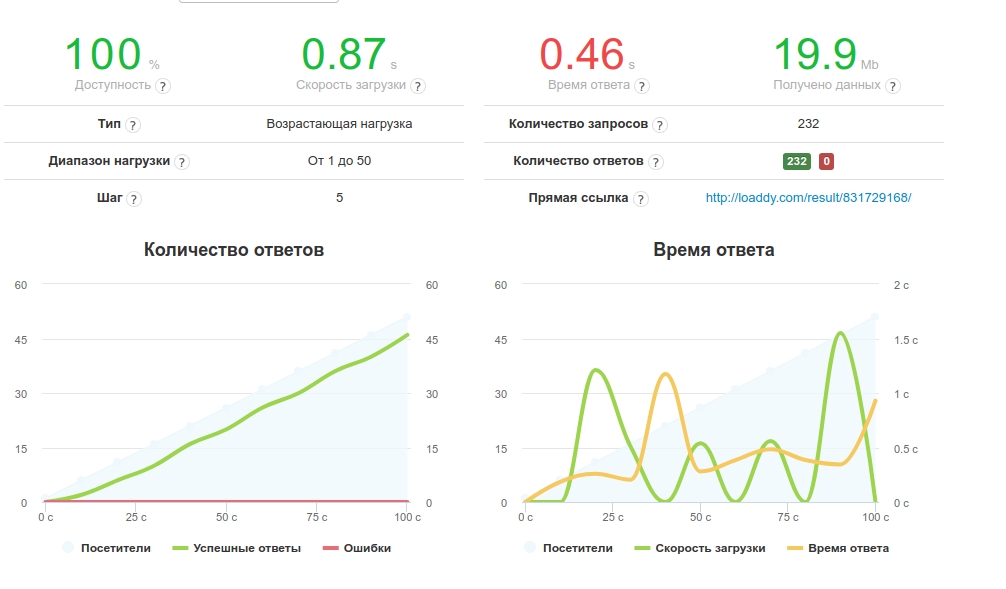This screenshot has height=589, width=1006.
Task: Click the question mark beside Диапазон нагрузки
Action: [182, 163]
